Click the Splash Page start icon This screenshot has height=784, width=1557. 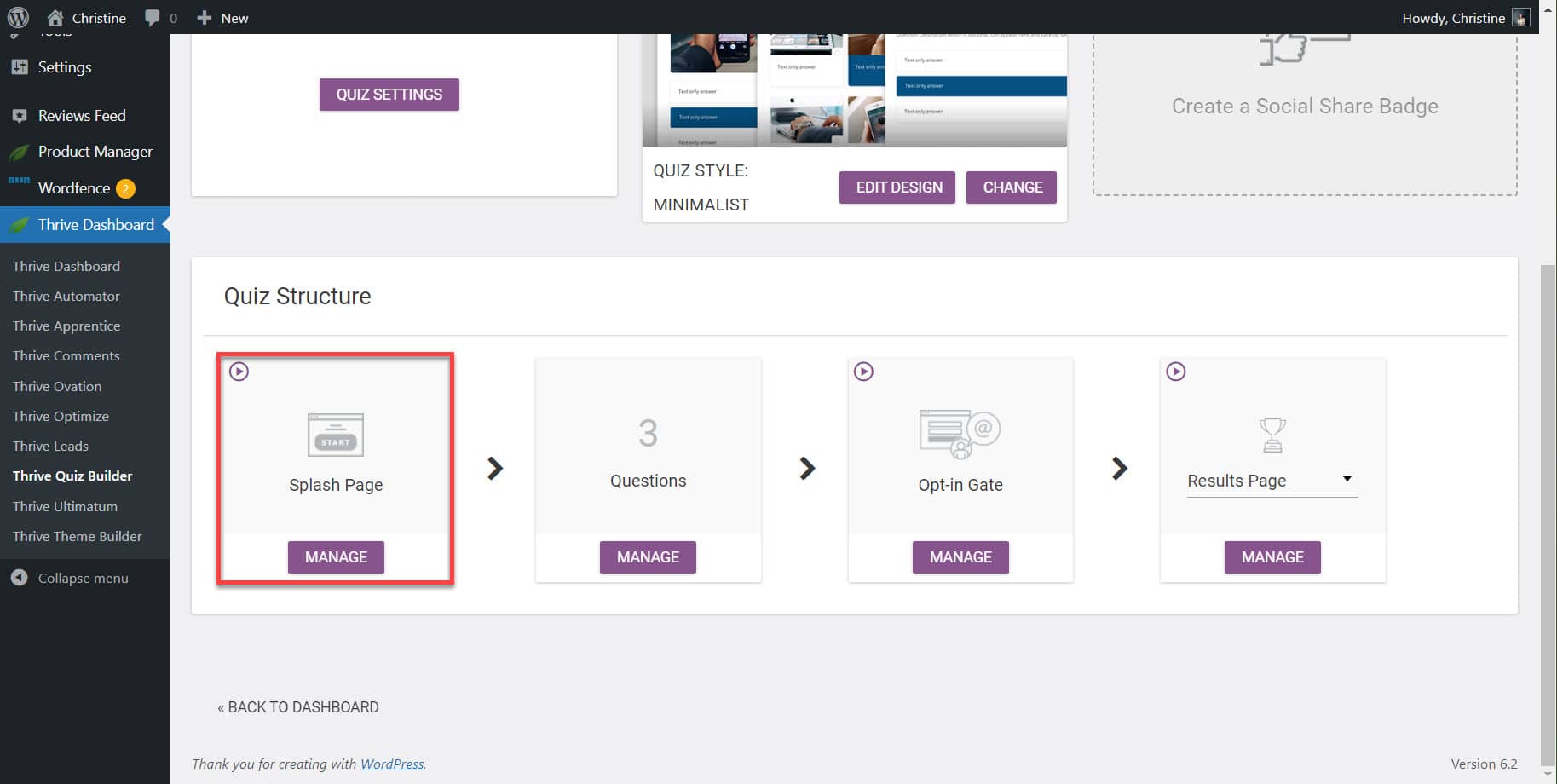[336, 435]
